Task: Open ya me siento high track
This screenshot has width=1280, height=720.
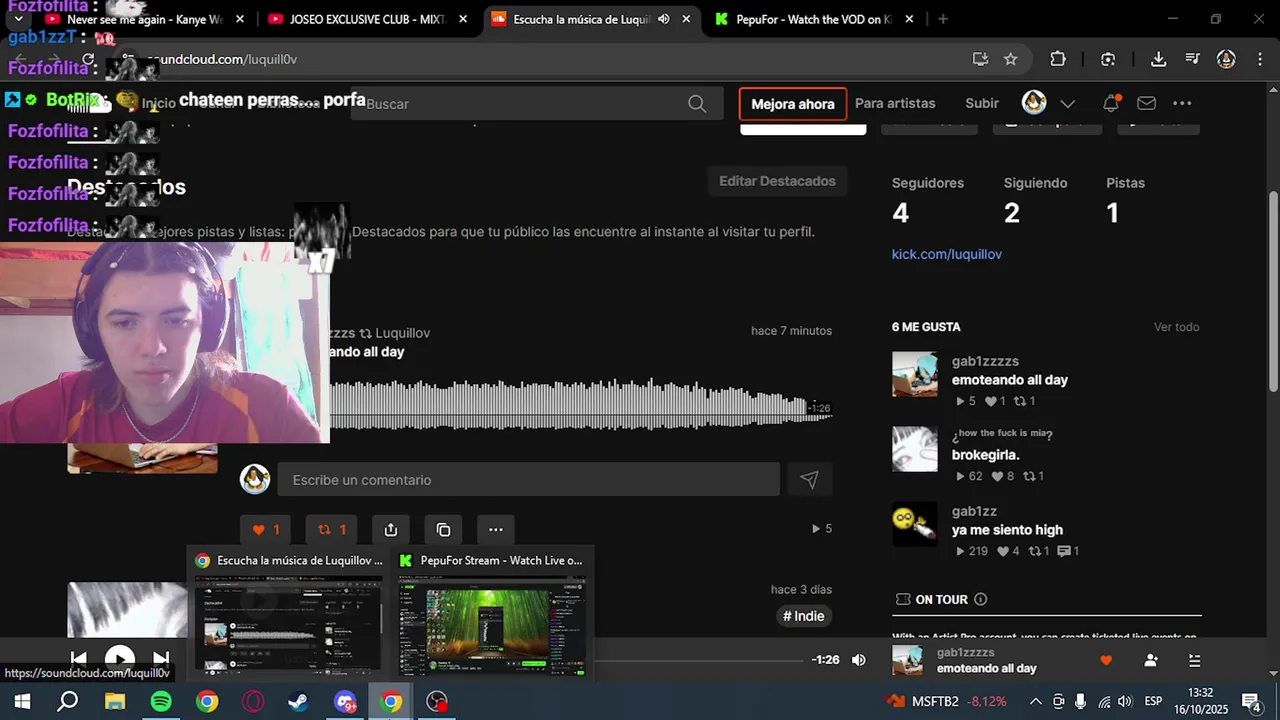Action: 1007,530
